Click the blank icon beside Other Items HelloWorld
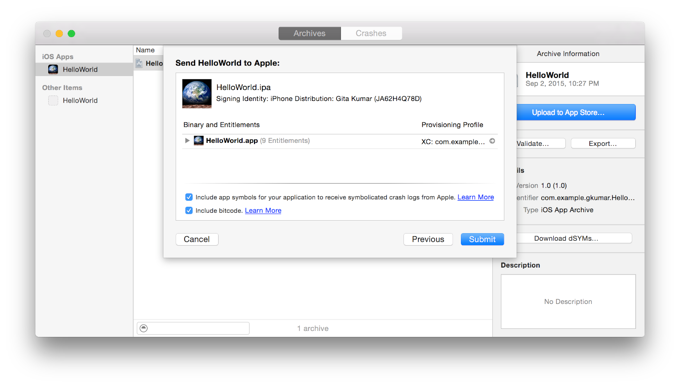 [x=53, y=101]
